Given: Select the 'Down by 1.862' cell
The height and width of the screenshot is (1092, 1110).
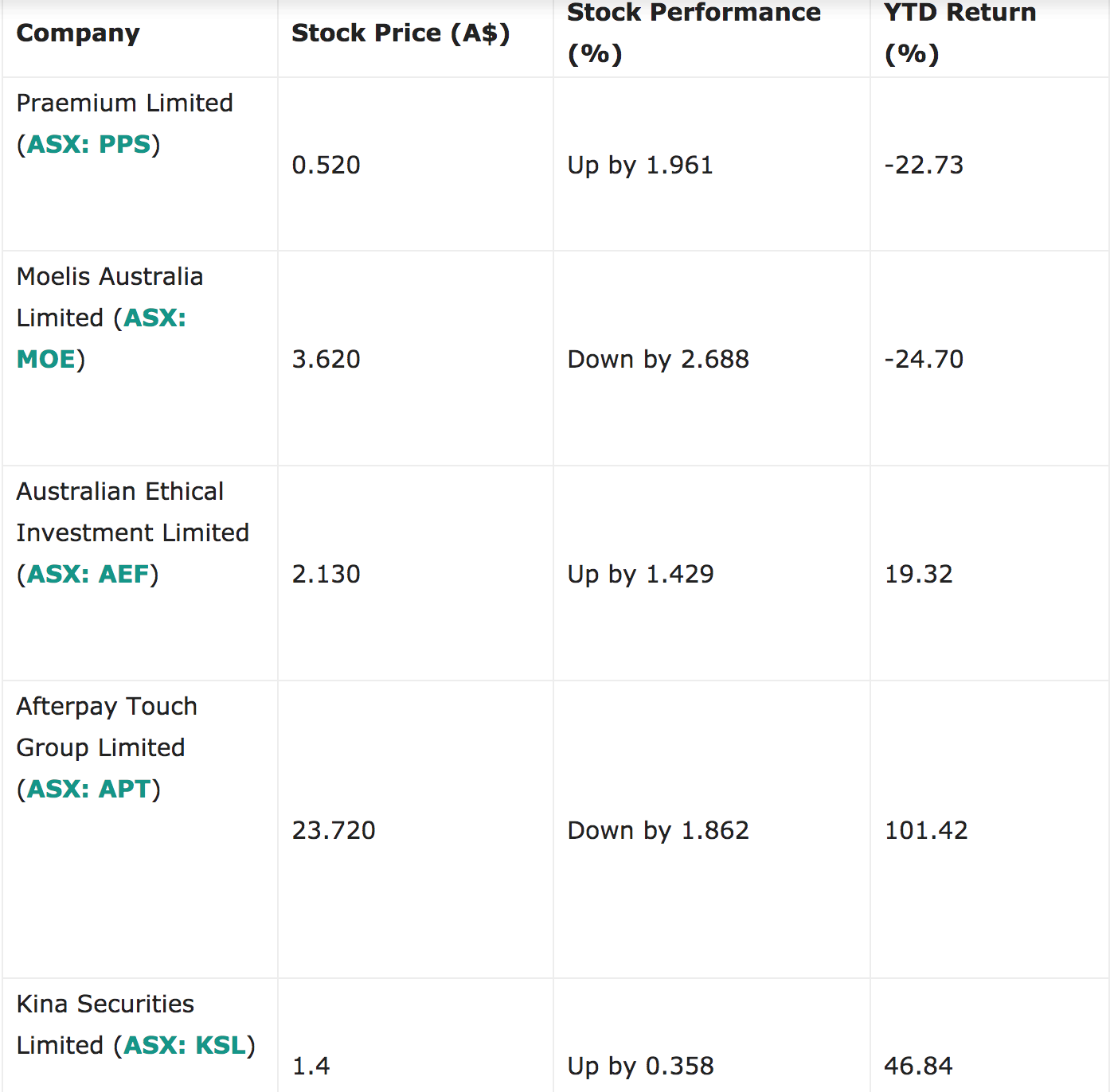Looking at the screenshot, I should [659, 831].
